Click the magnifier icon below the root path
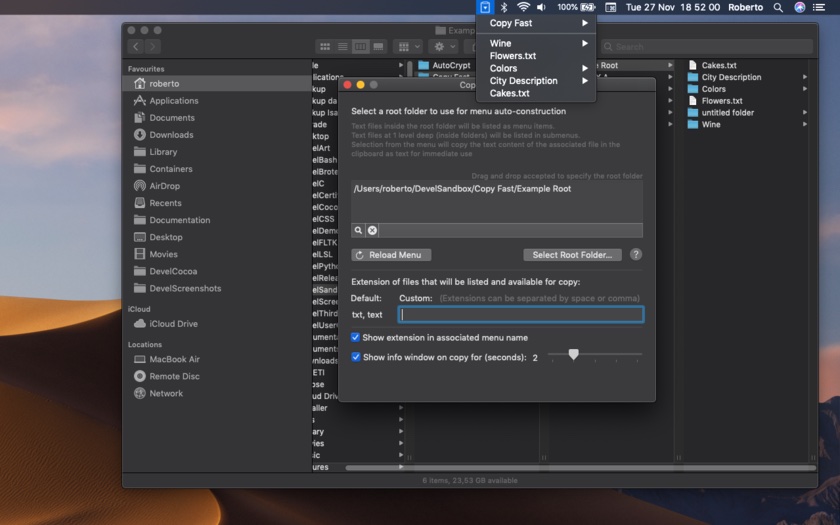This screenshot has height=525, width=840. (358, 230)
